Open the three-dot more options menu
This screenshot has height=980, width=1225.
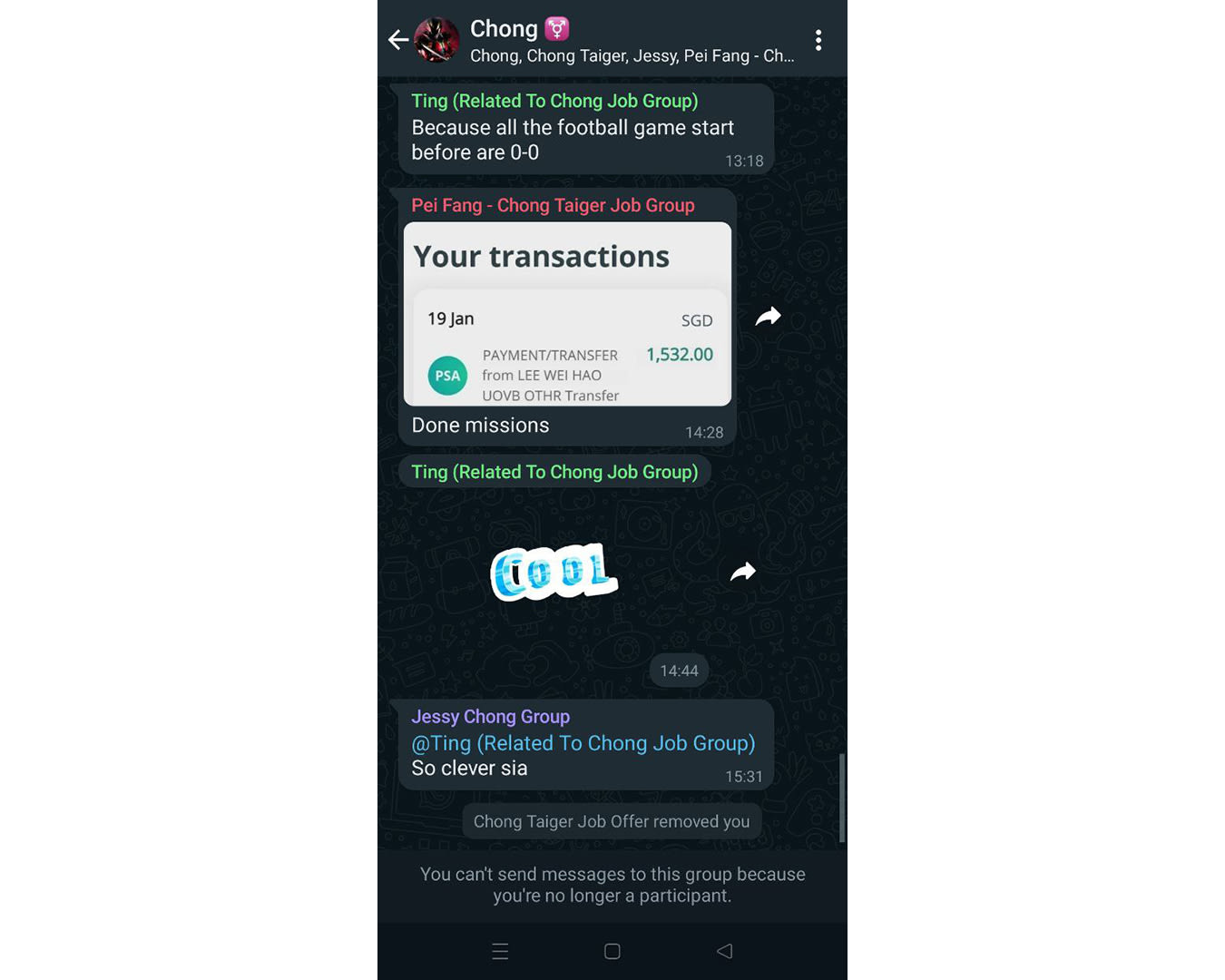[818, 40]
